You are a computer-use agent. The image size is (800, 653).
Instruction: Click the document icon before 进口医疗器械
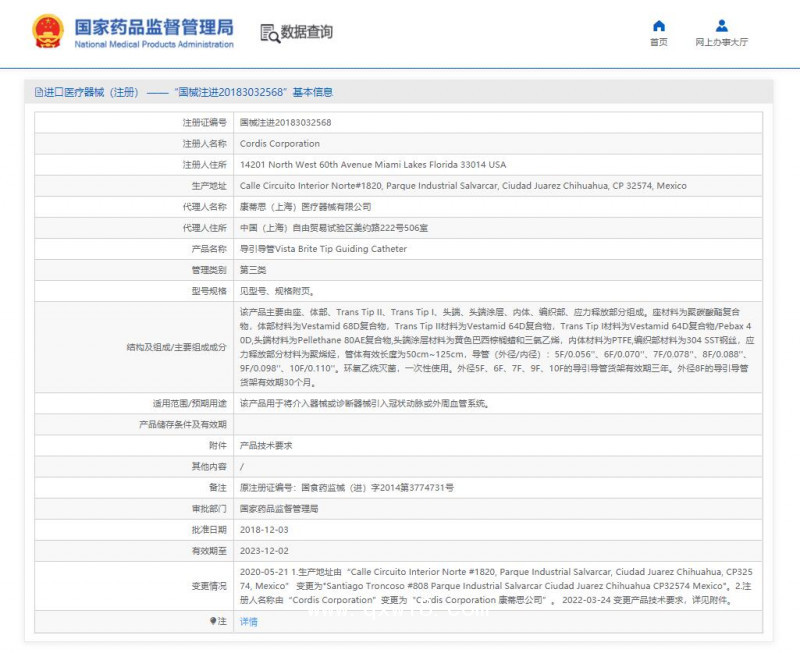tap(39, 92)
